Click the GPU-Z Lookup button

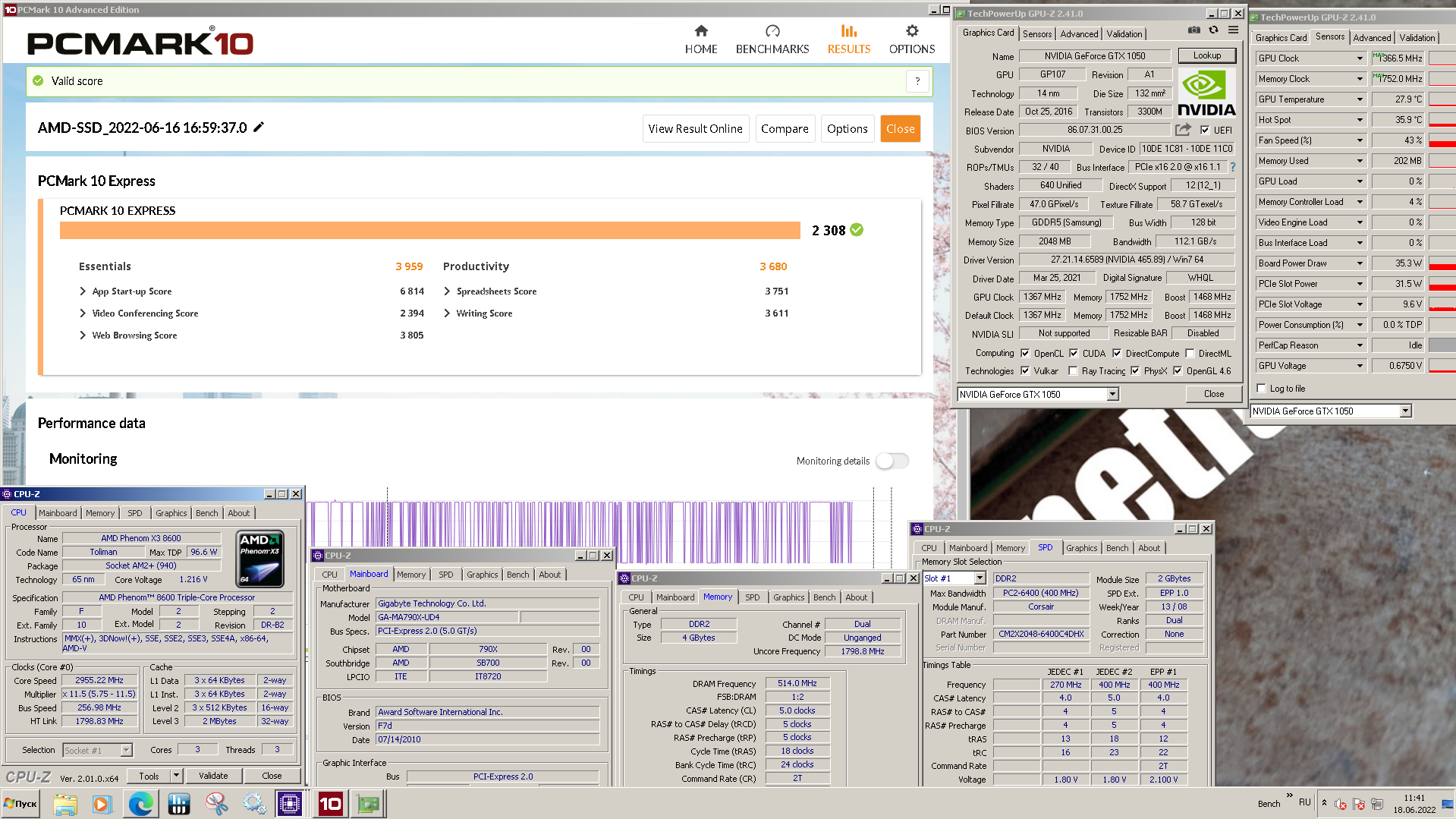point(1206,55)
